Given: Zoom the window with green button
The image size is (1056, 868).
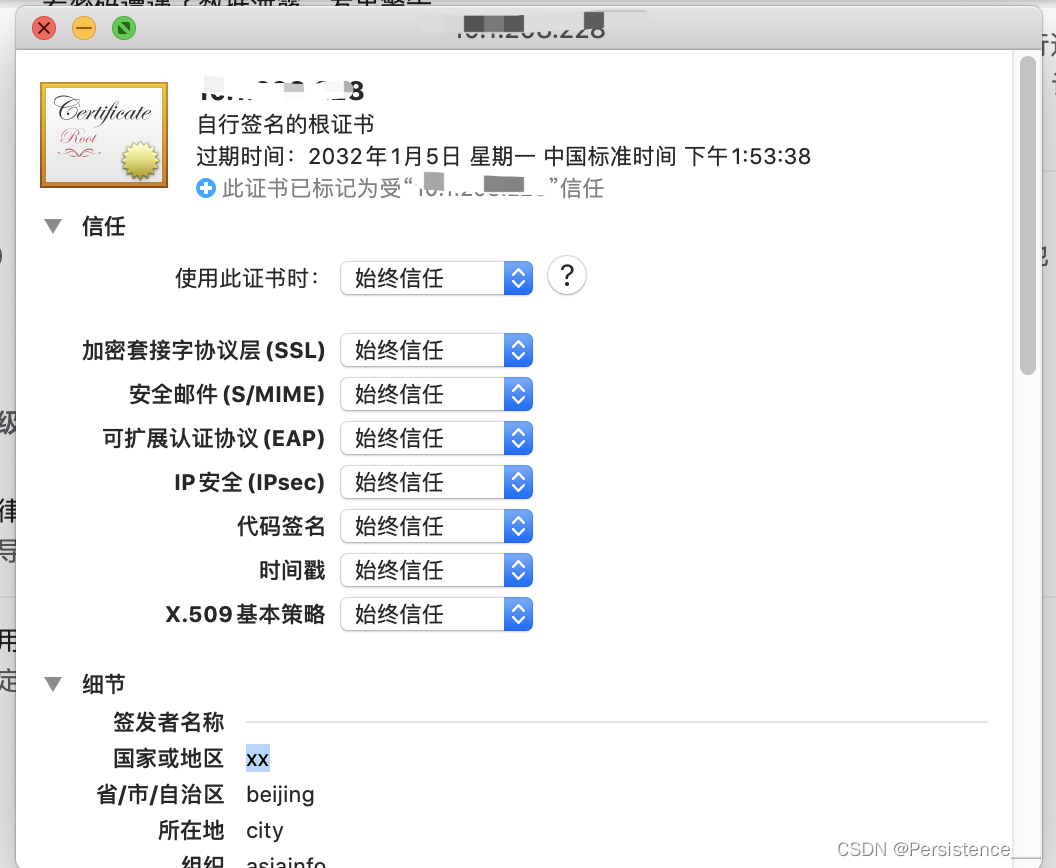Looking at the screenshot, I should [124, 28].
